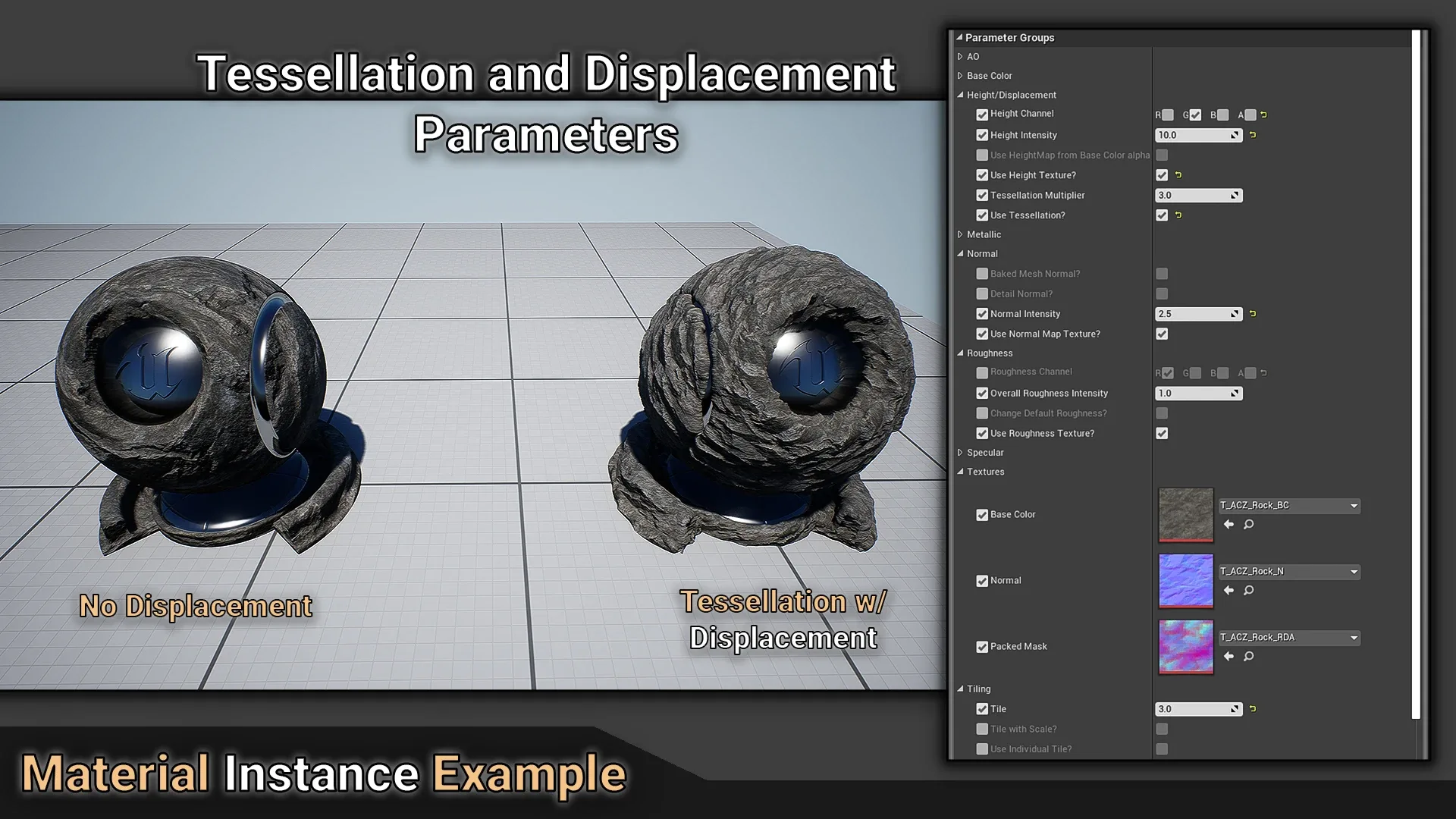The image size is (1456, 819).
Task: Uncheck the Use Tessellation? value checkbox
Action: pos(1162,215)
